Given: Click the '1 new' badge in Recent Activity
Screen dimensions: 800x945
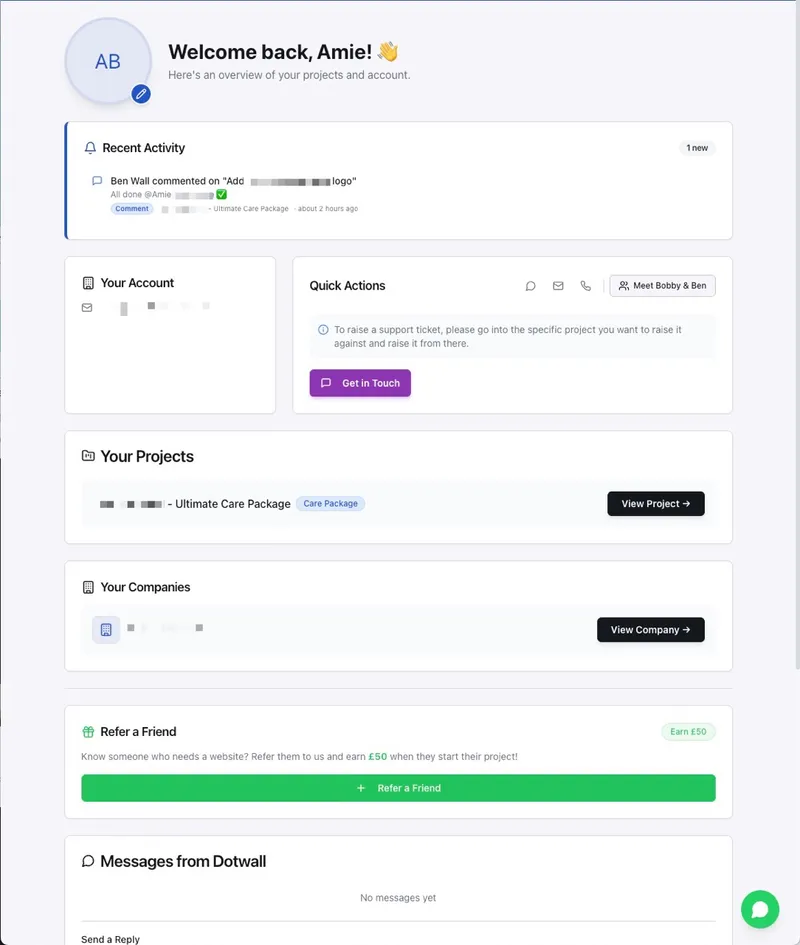Looking at the screenshot, I should 697,147.
